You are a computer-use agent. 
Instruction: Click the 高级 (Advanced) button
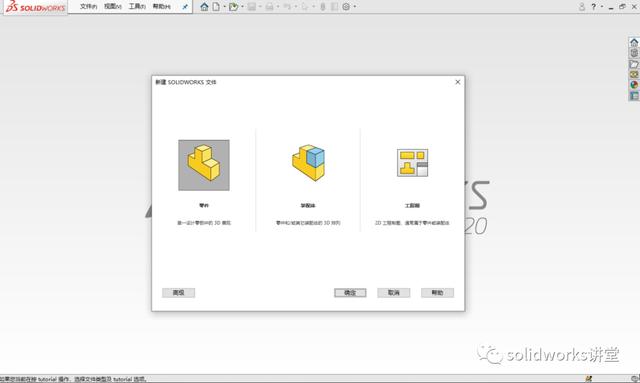click(x=178, y=293)
